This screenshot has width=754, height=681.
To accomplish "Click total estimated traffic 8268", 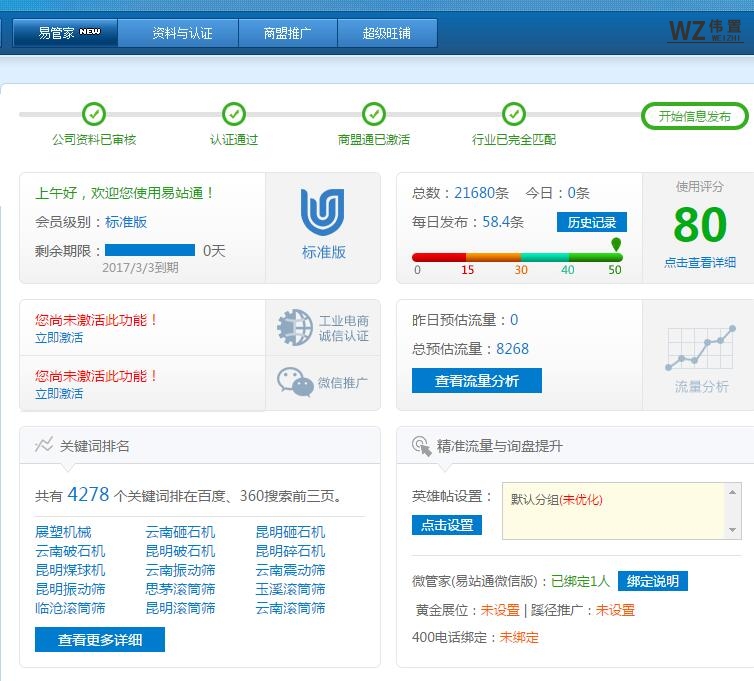I will point(512,349).
